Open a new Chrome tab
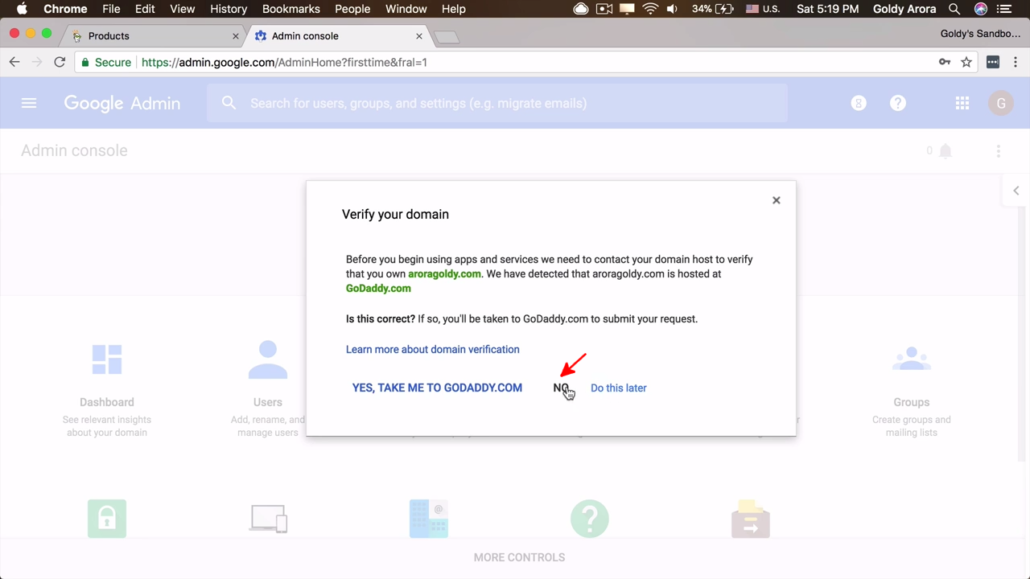Viewport: 1030px width, 579px height. point(447,37)
